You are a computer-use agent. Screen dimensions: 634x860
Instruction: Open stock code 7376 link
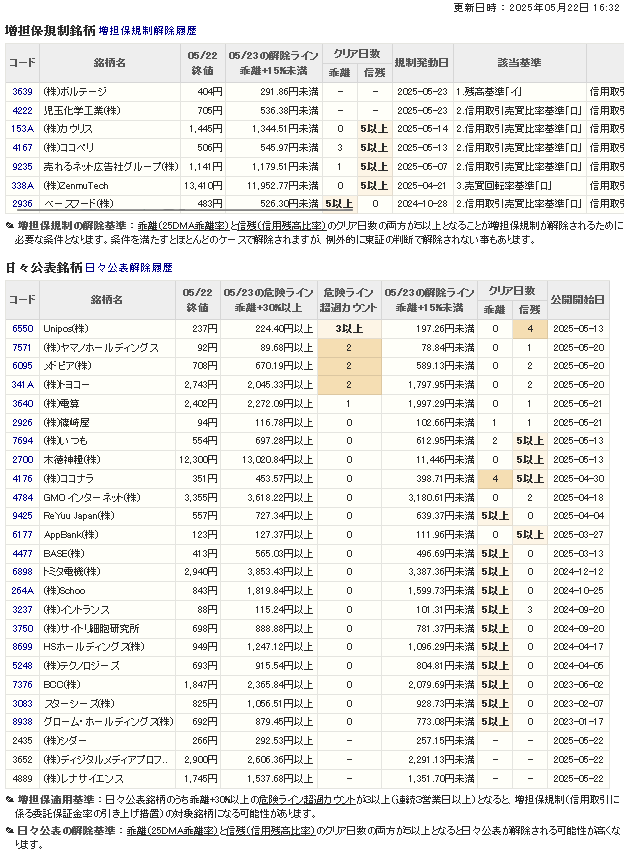pyautogui.click(x=22, y=685)
